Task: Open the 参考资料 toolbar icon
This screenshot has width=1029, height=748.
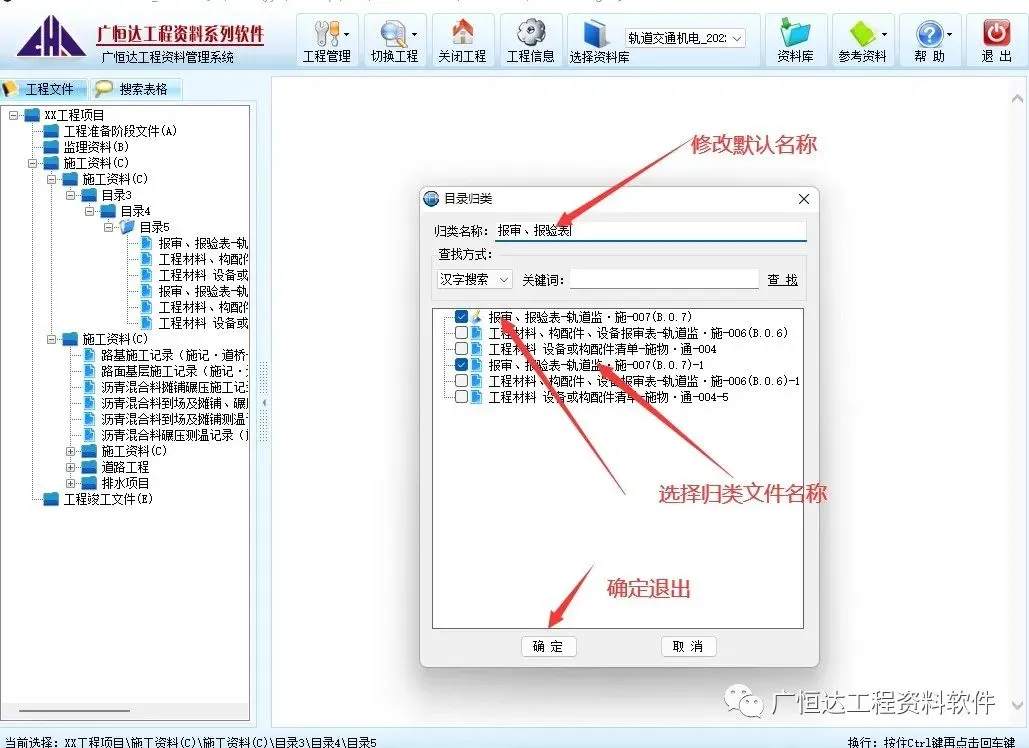Action: tap(862, 33)
